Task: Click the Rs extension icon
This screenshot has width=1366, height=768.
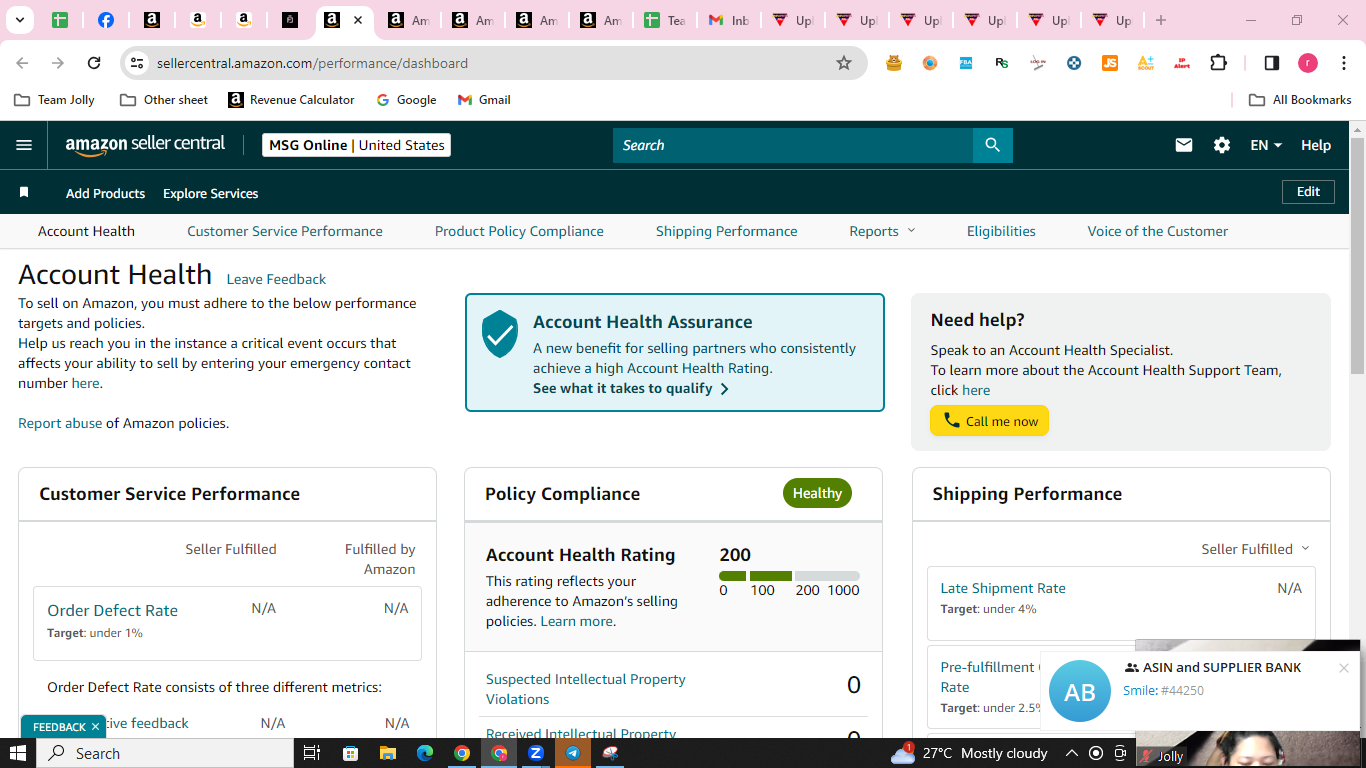Action: pos(1002,63)
